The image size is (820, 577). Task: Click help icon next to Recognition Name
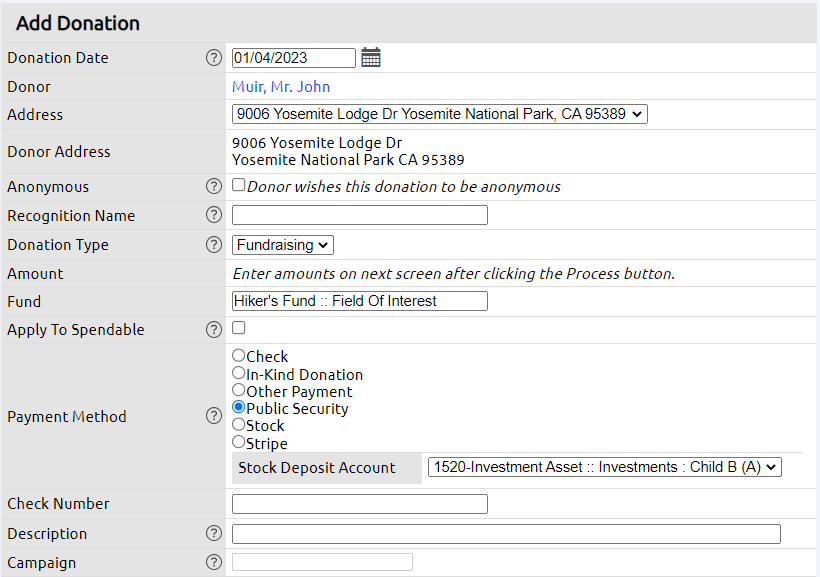pyautogui.click(x=213, y=215)
